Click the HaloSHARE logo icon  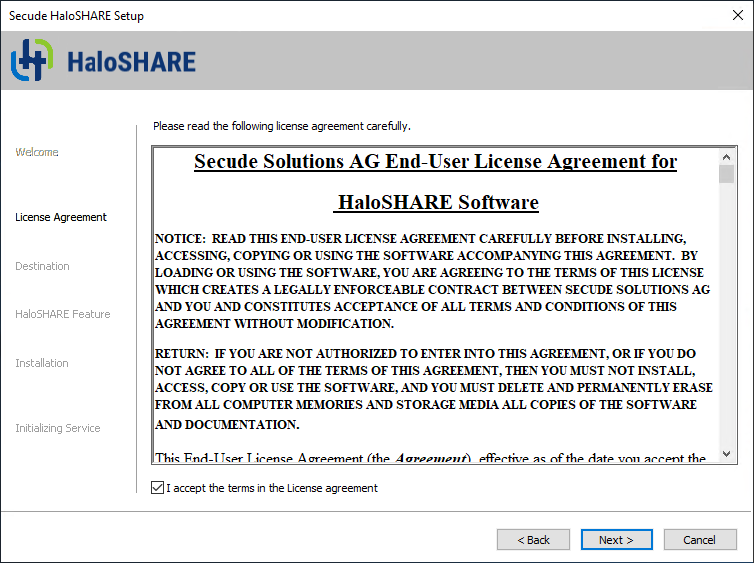(31, 61)
